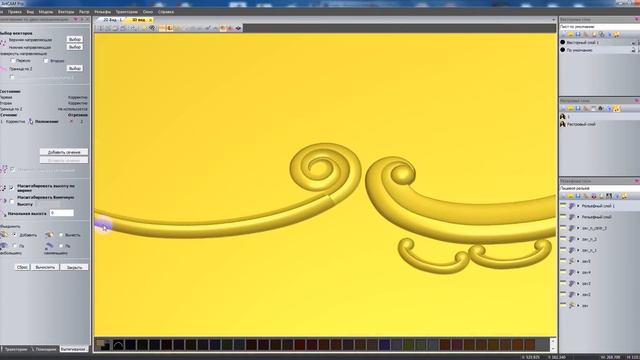Image resolution: width=640 pixels, height=360 pixels.
Task: Open the dropdown arrow of layer зак5
Action: click(578, 261)
